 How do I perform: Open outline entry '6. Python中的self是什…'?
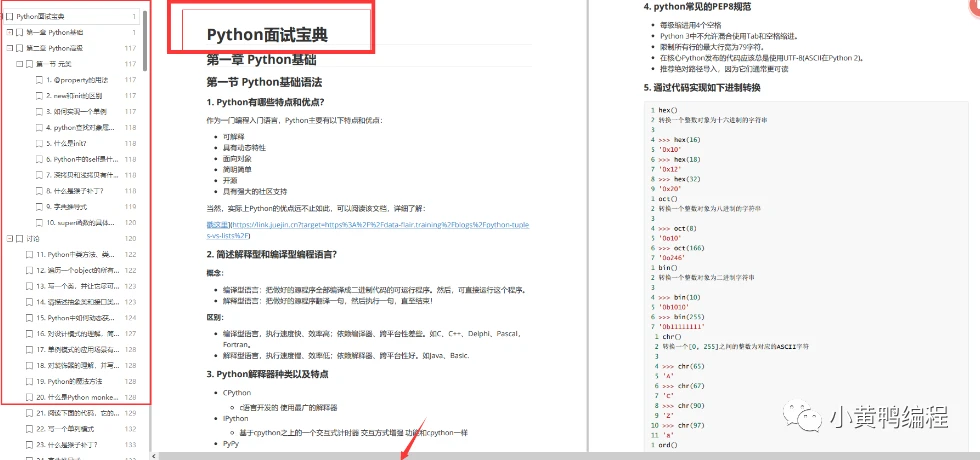pyautogui.click(x=82, y=159)
